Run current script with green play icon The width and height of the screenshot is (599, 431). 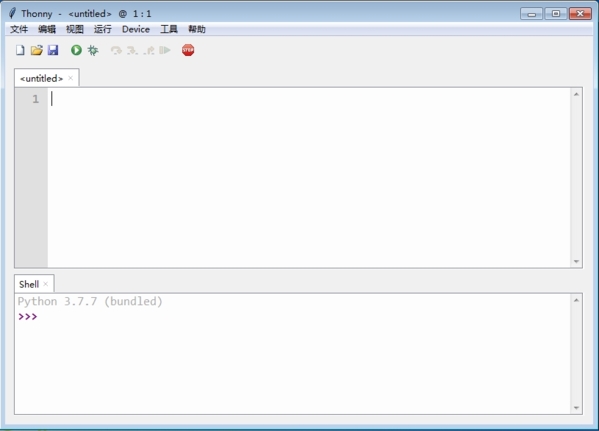76,50
